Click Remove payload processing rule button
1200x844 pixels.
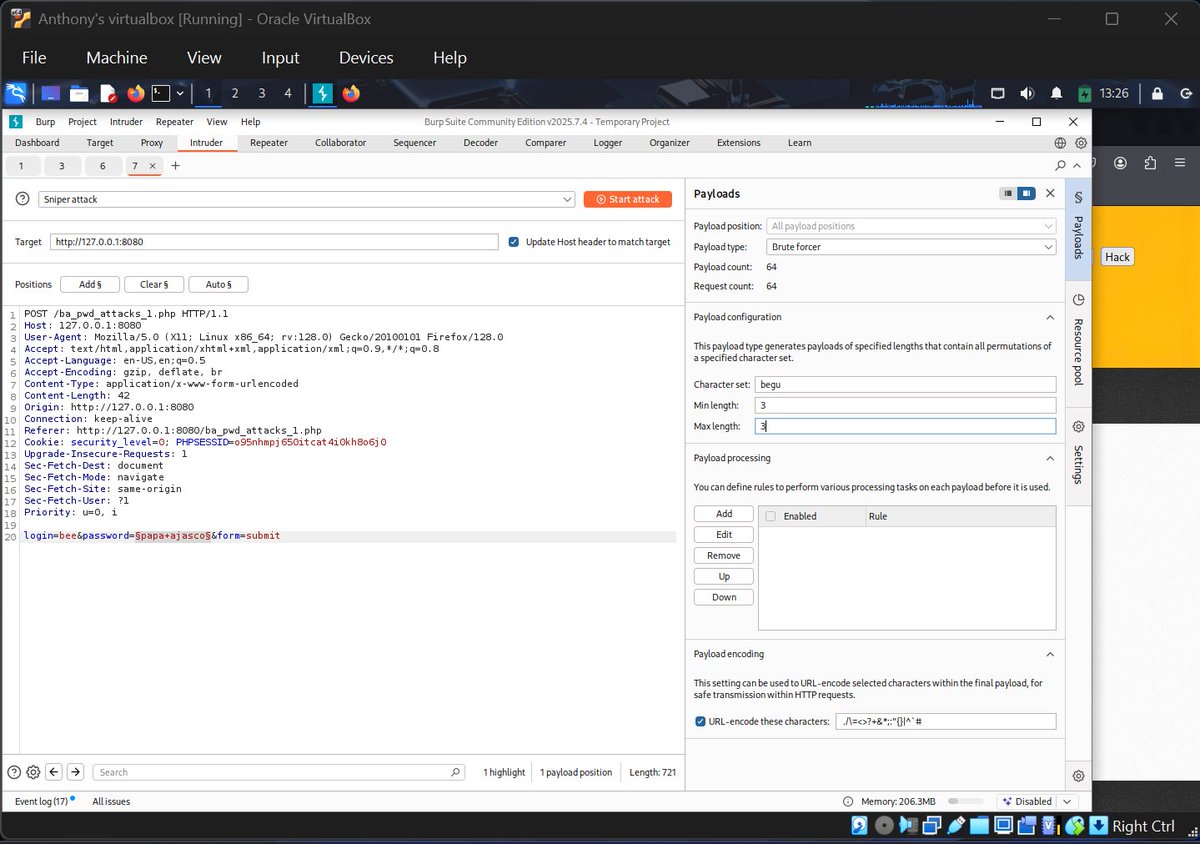point(724,556)
